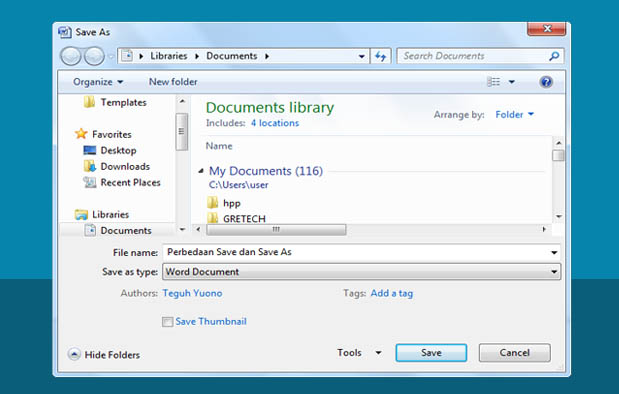The width and height of the screenshot is (619, 394).
Task: Click Libraries in the breadcrumb path
Action: click(169, 56)
